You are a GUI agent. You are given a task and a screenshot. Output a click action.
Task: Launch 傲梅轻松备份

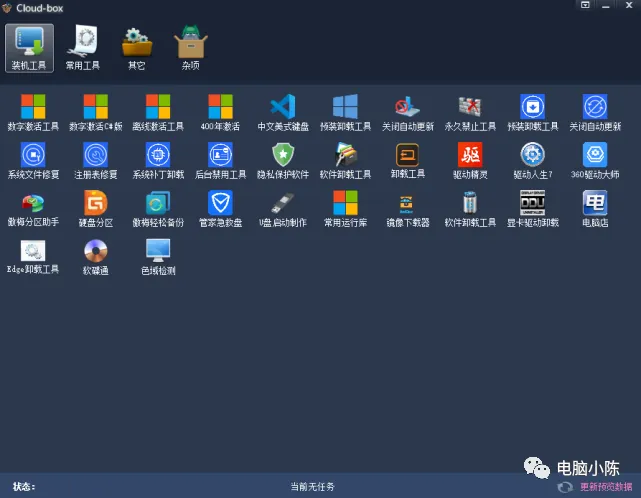point(158,209)
